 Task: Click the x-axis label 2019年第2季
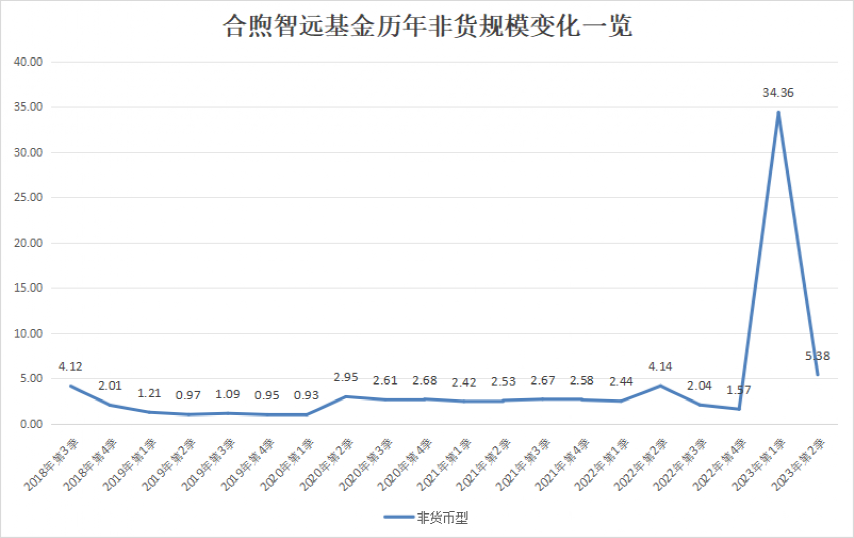point(169,464)
